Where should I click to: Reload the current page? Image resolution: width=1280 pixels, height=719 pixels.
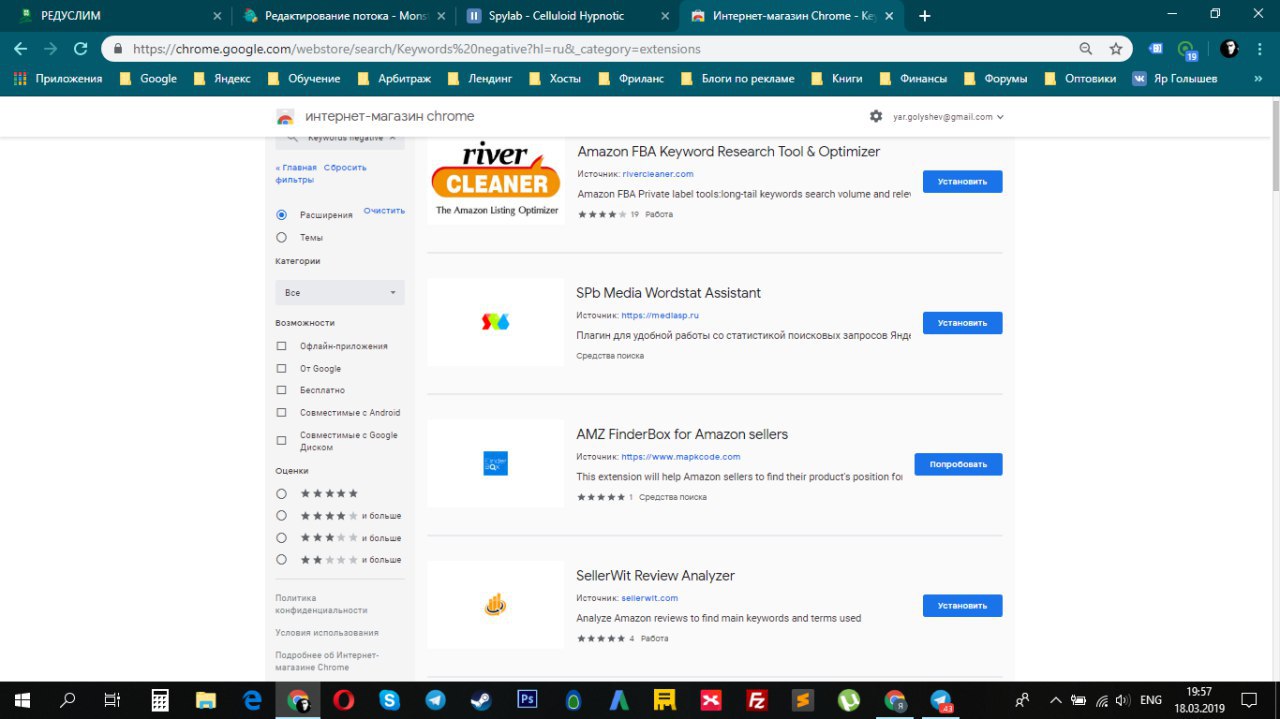click(80, 48)
